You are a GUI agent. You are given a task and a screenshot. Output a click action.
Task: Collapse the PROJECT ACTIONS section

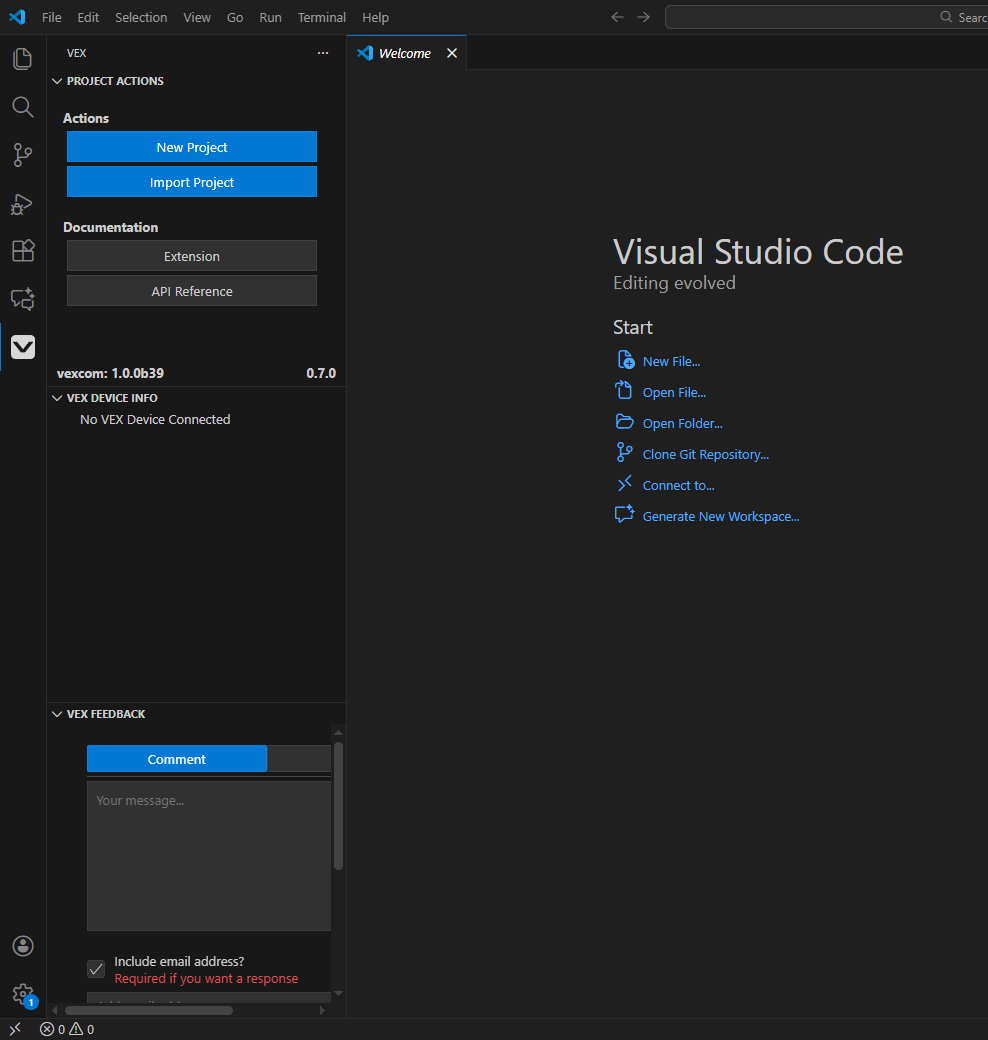(x=57, y=81)
